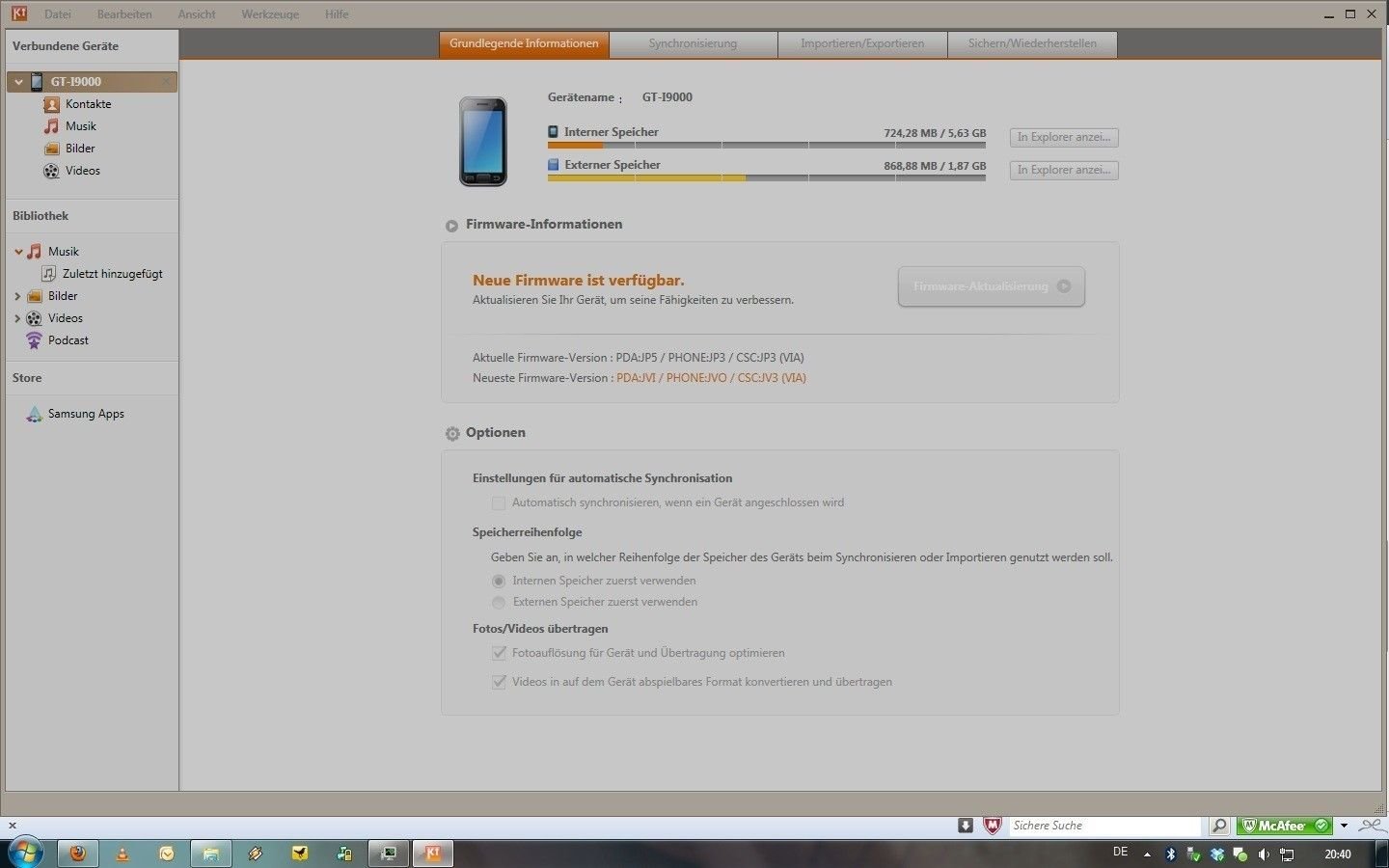Close the McAfee toolbar with X

click(13, 826)
